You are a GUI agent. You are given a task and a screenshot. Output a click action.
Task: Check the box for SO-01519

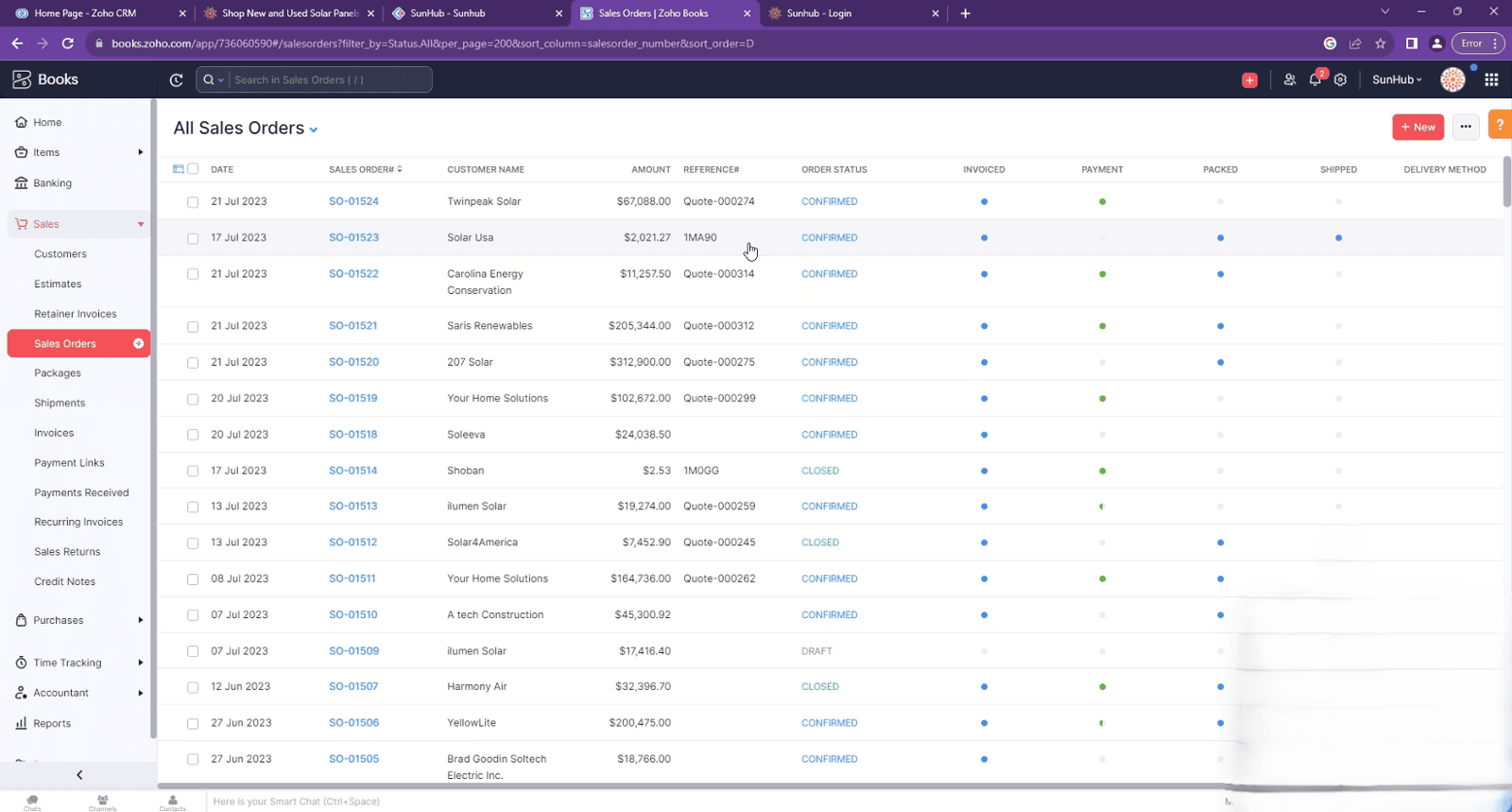click(193, 399)
